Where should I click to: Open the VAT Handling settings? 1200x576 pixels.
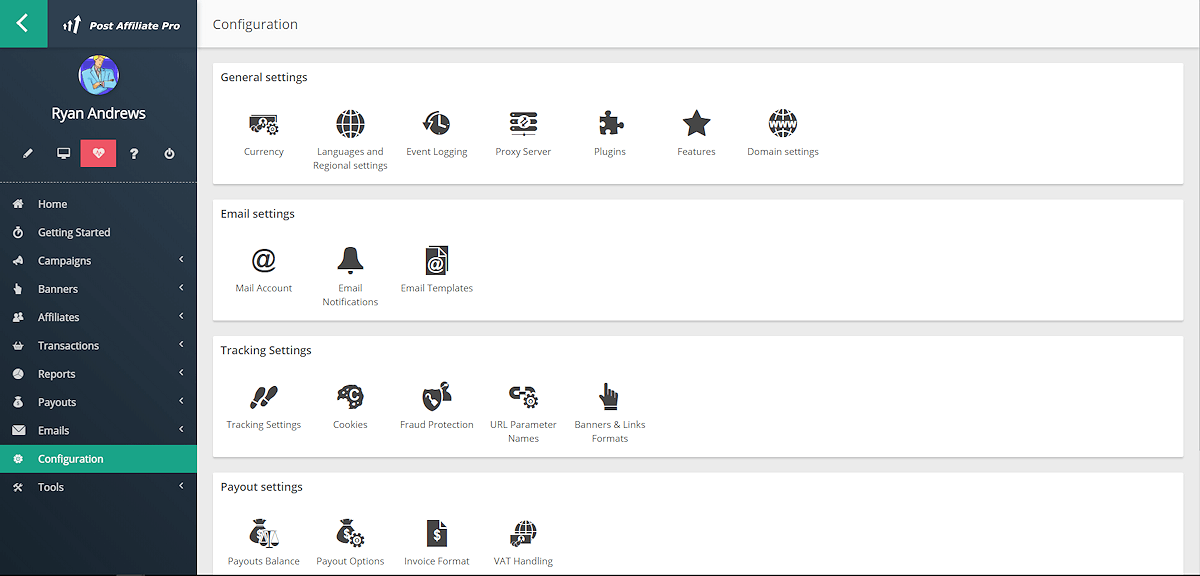523,543
